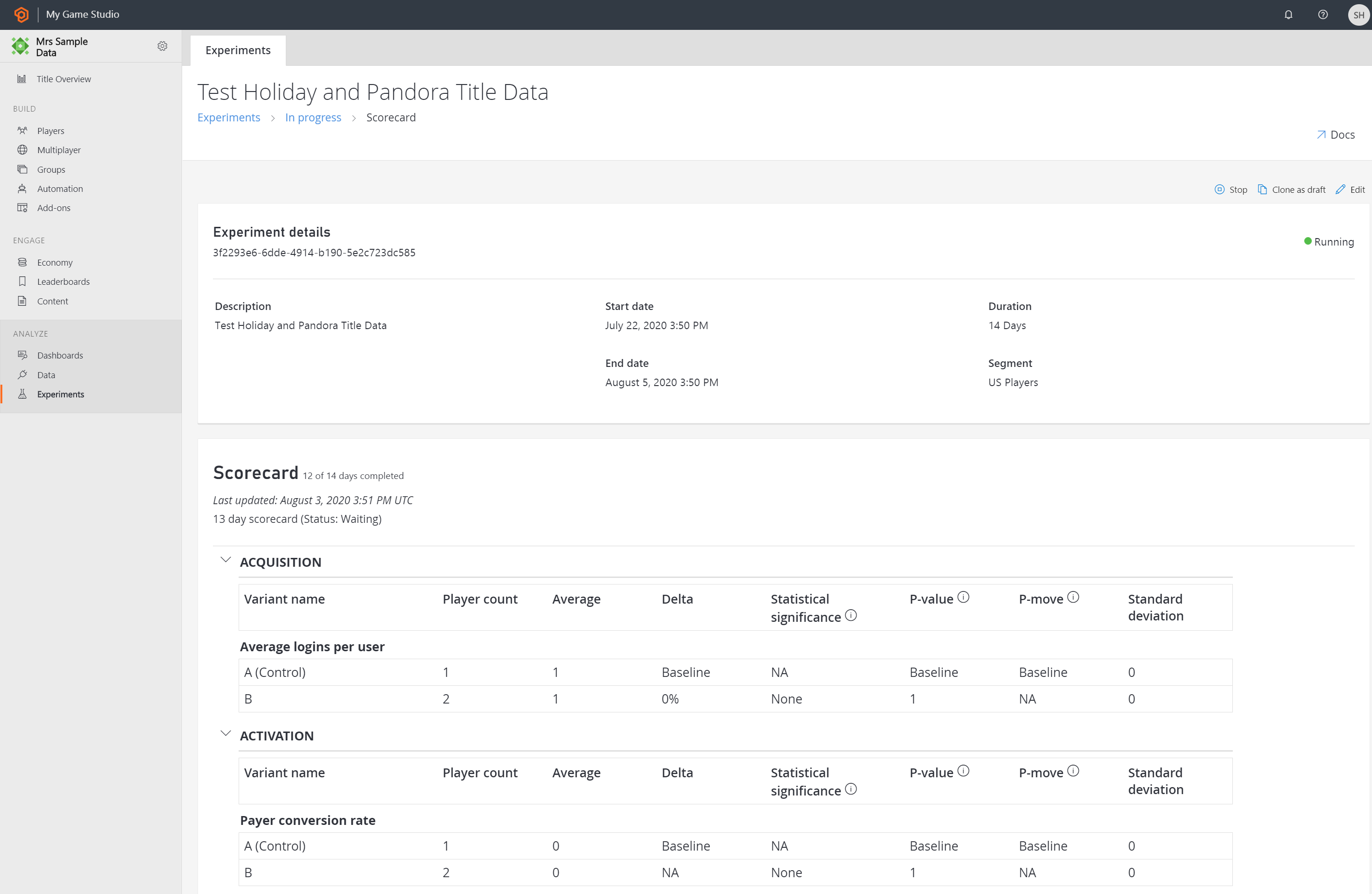
Task: Click Clone as draft
Action: click(x=1292, y=189)
